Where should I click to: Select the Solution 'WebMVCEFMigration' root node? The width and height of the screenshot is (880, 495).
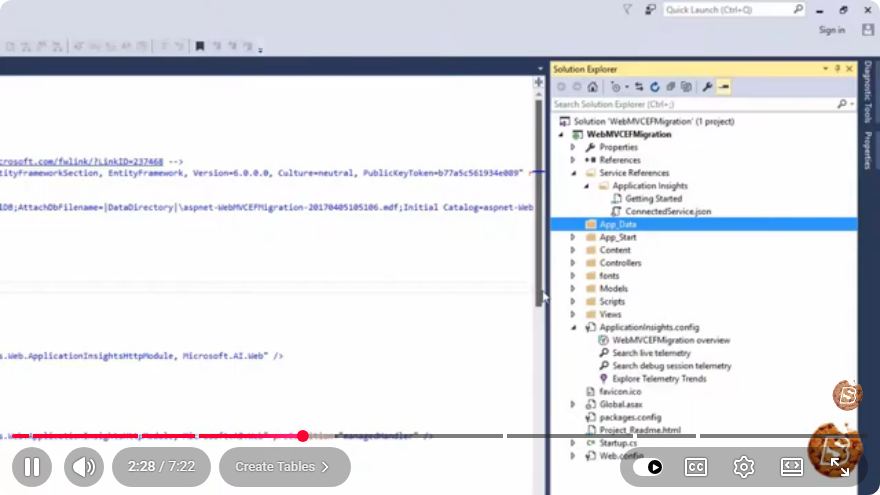(x=654, y=121)
